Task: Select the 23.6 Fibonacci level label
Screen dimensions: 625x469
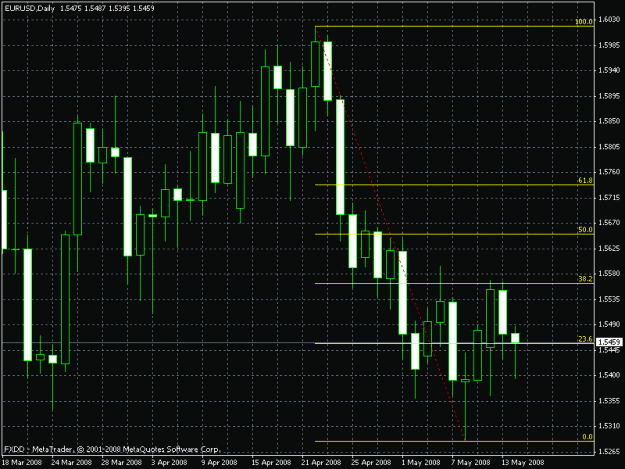Action: point(585,339)
